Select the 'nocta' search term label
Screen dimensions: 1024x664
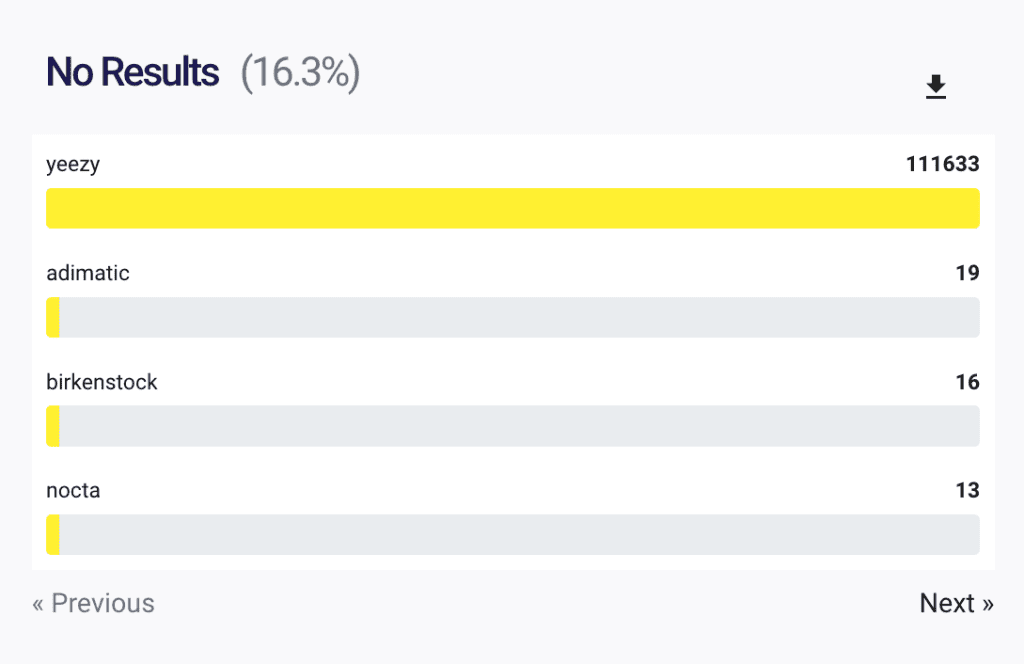click(73, 491)
